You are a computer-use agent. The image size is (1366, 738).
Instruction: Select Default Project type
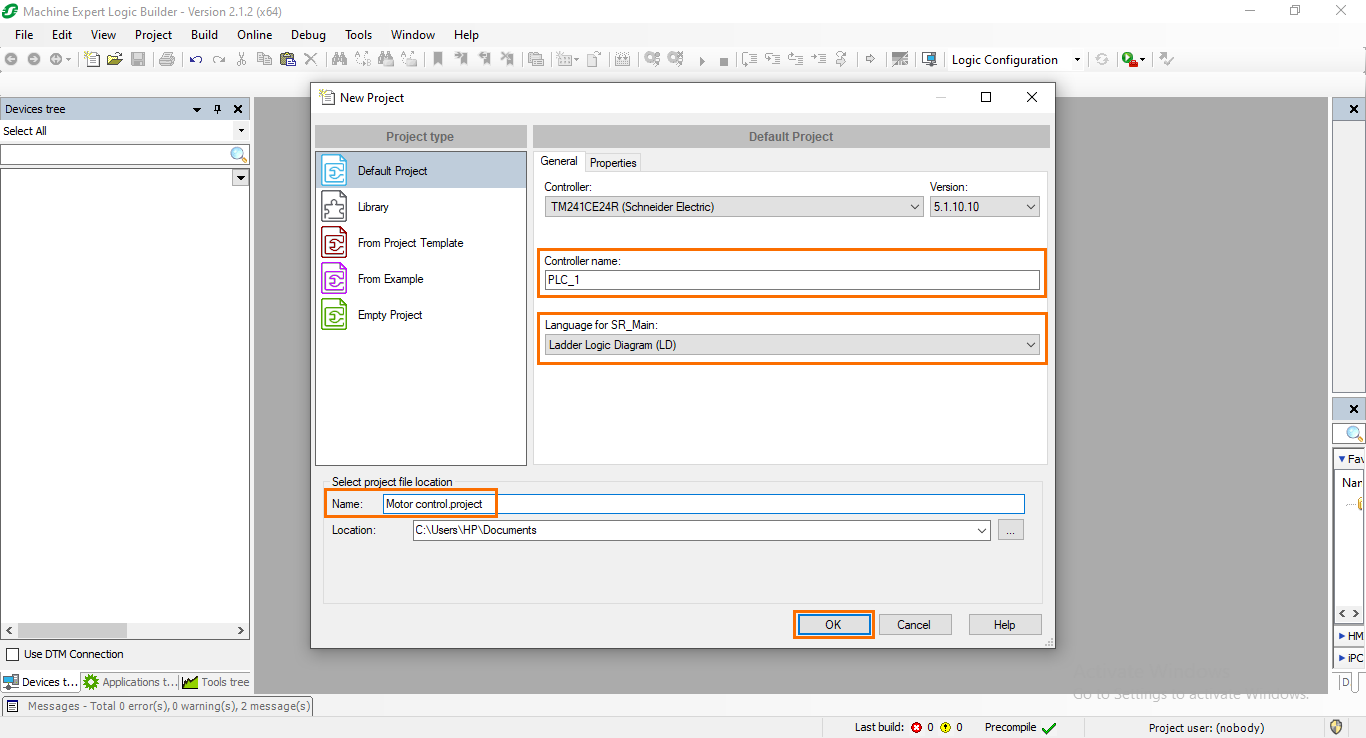pos(421,171)
